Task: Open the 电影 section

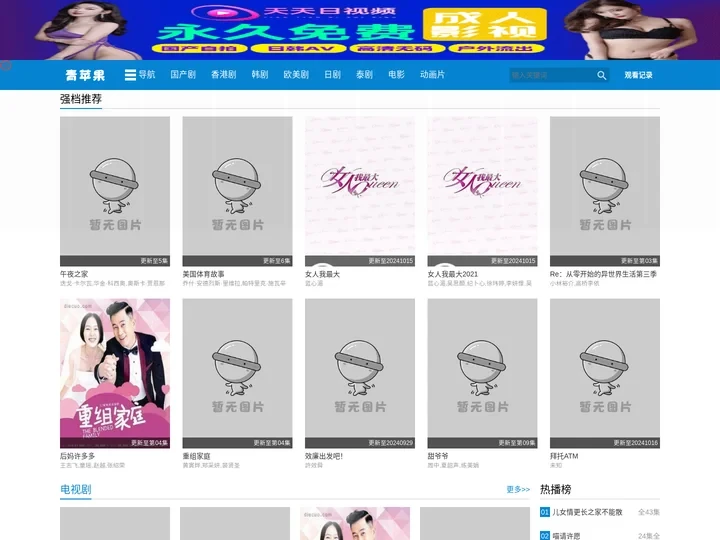Action: pos(396,74)
